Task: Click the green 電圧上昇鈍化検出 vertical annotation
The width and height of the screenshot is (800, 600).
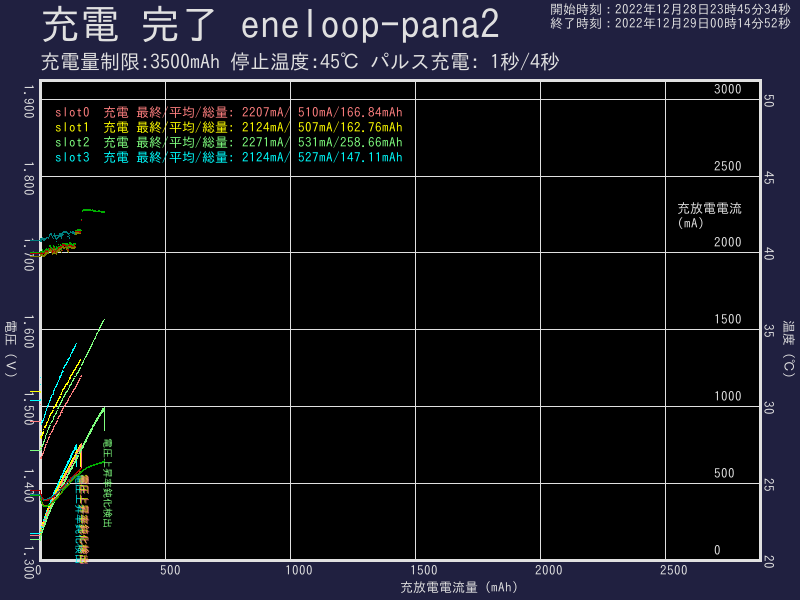Action: coord(108,482)
